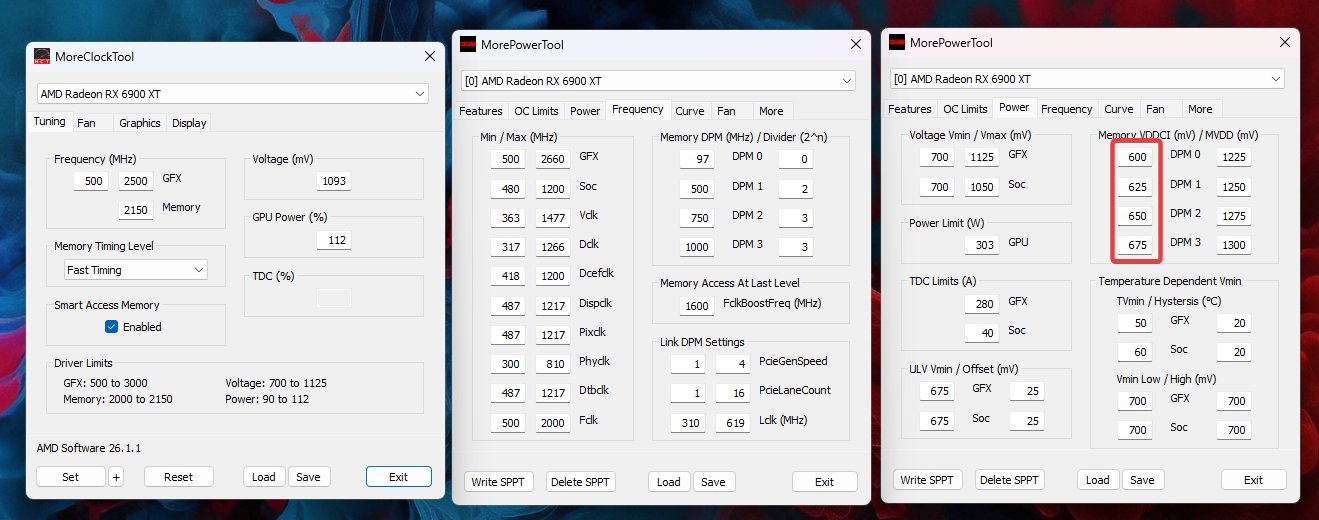This screenshot has height=520, width=1319.
Task: Open the Curve tab in the Frequency-tab MorePowerTool window
Action: pos(689,111)
